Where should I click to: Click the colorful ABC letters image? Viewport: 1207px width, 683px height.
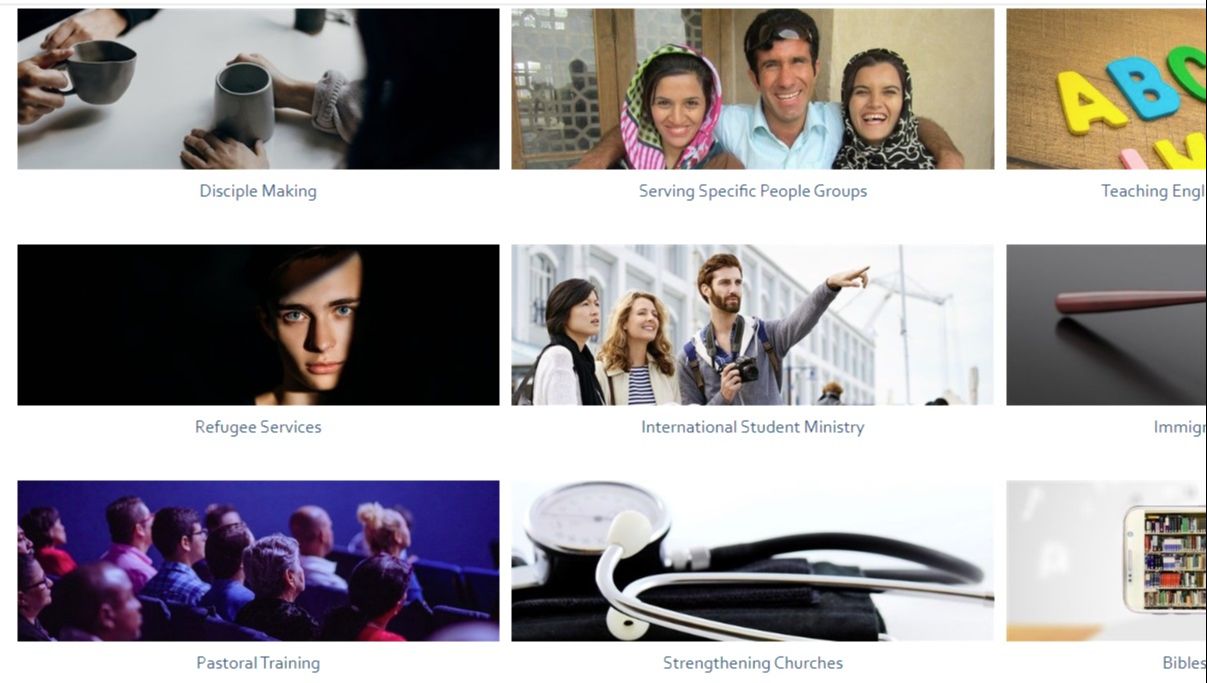[1106, 89]
